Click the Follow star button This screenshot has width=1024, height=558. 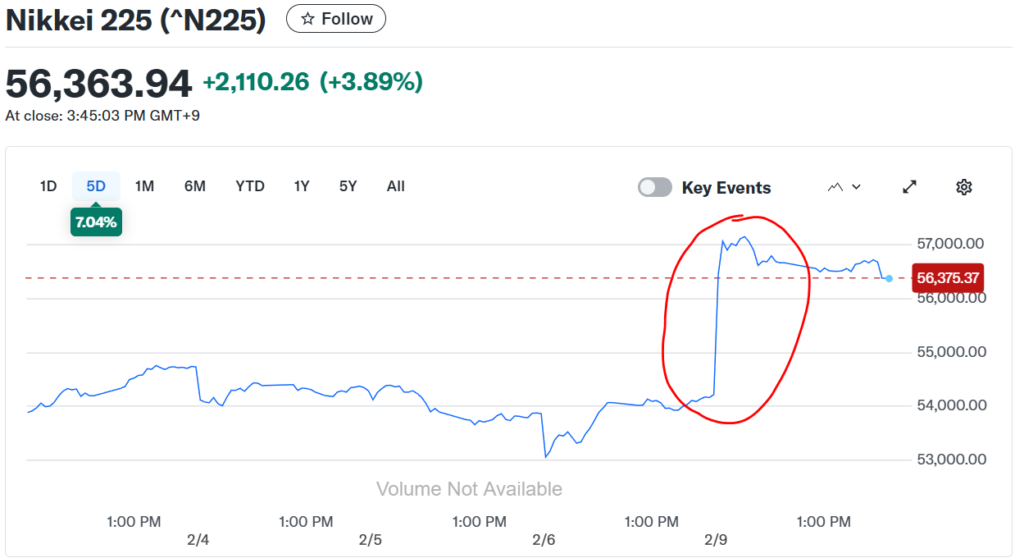click(x=335, y=19)
